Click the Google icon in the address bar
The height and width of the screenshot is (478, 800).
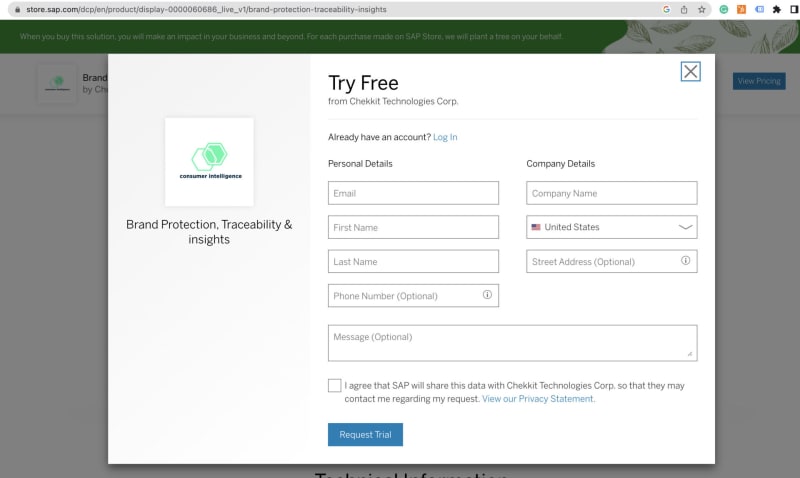coord(666,9)
